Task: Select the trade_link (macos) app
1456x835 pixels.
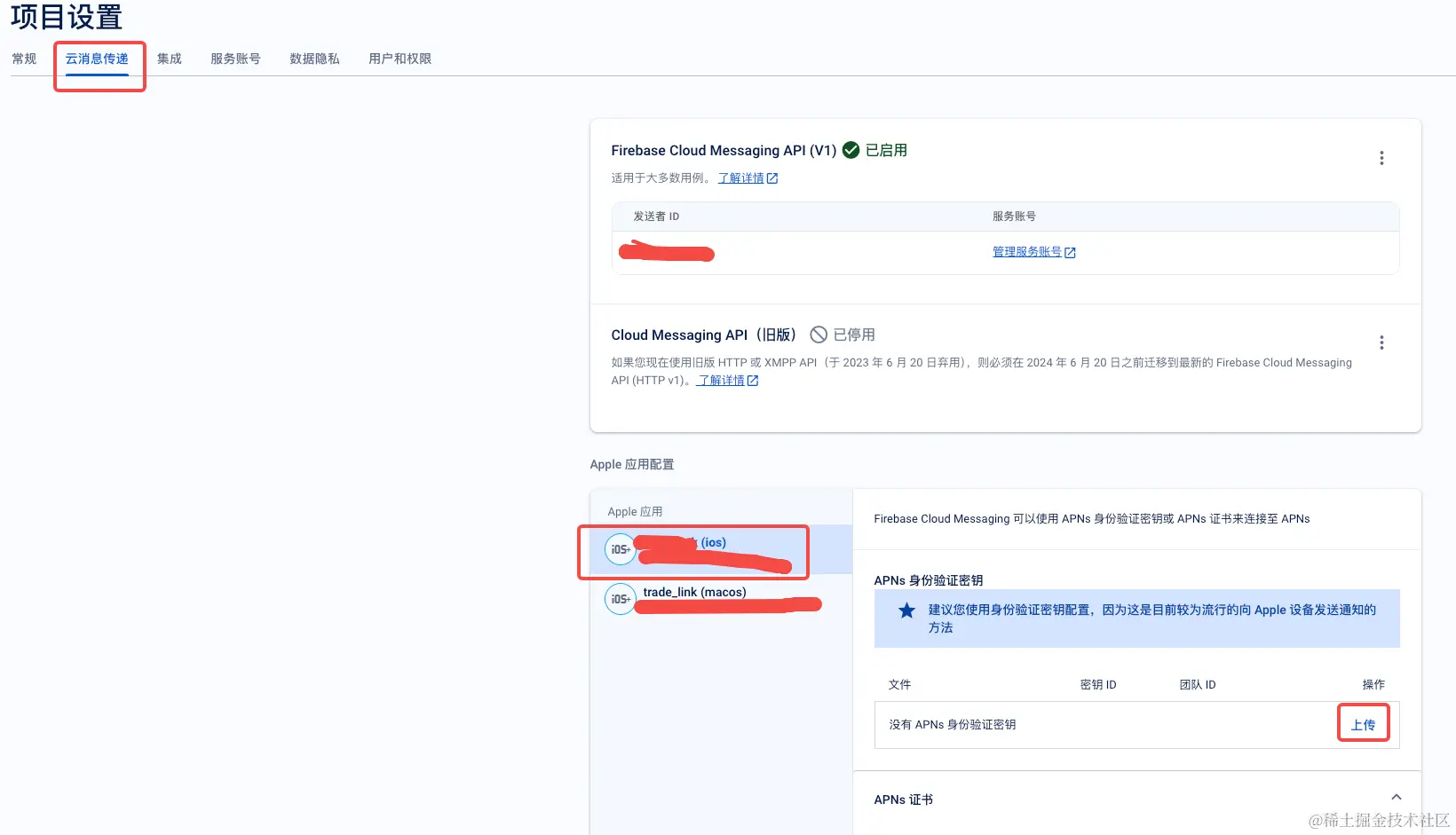Action: (720, 599)
